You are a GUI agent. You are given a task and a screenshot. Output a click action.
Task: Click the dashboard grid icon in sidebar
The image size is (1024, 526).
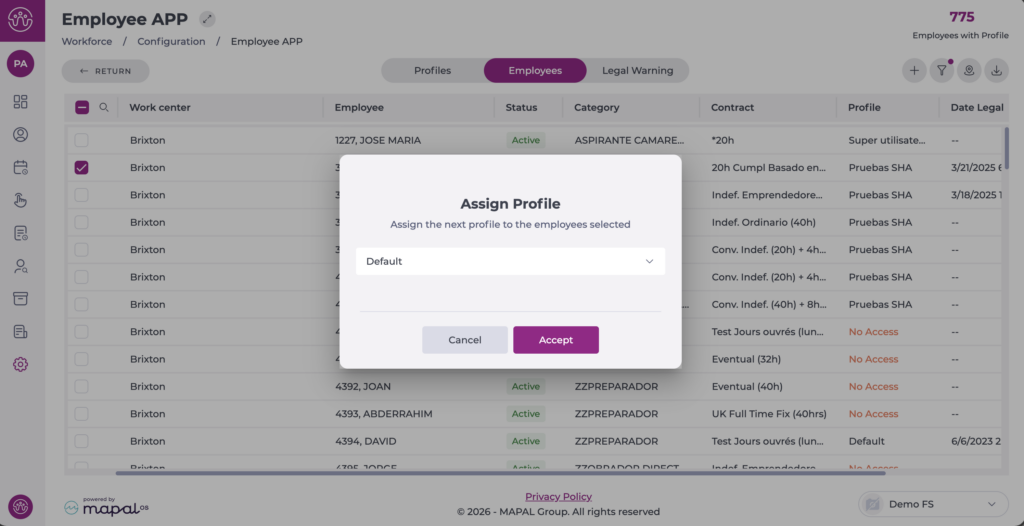[21, 102]
